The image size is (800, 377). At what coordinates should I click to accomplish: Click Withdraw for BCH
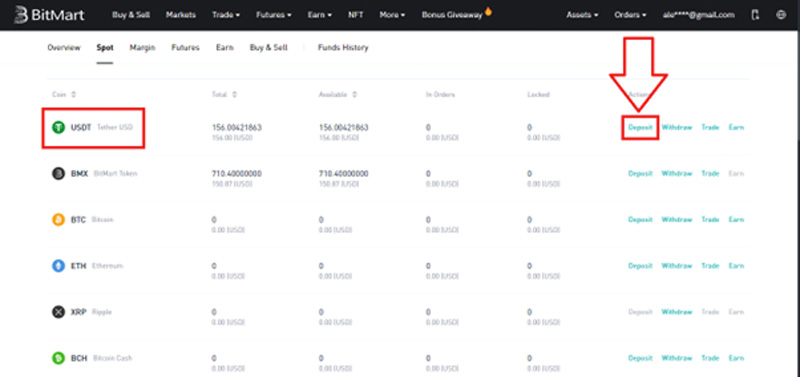pyautogui.click(x=677, y=358)
